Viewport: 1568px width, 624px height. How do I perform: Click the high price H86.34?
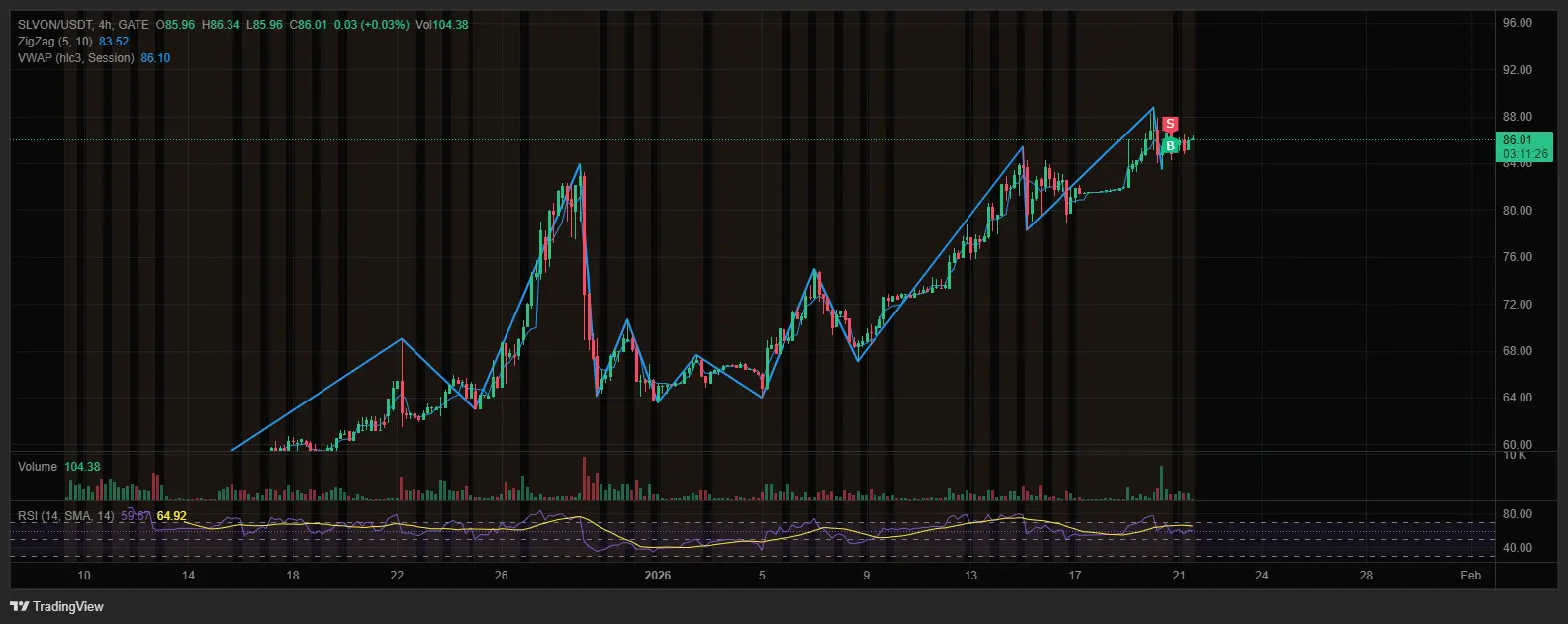point(221,25)
